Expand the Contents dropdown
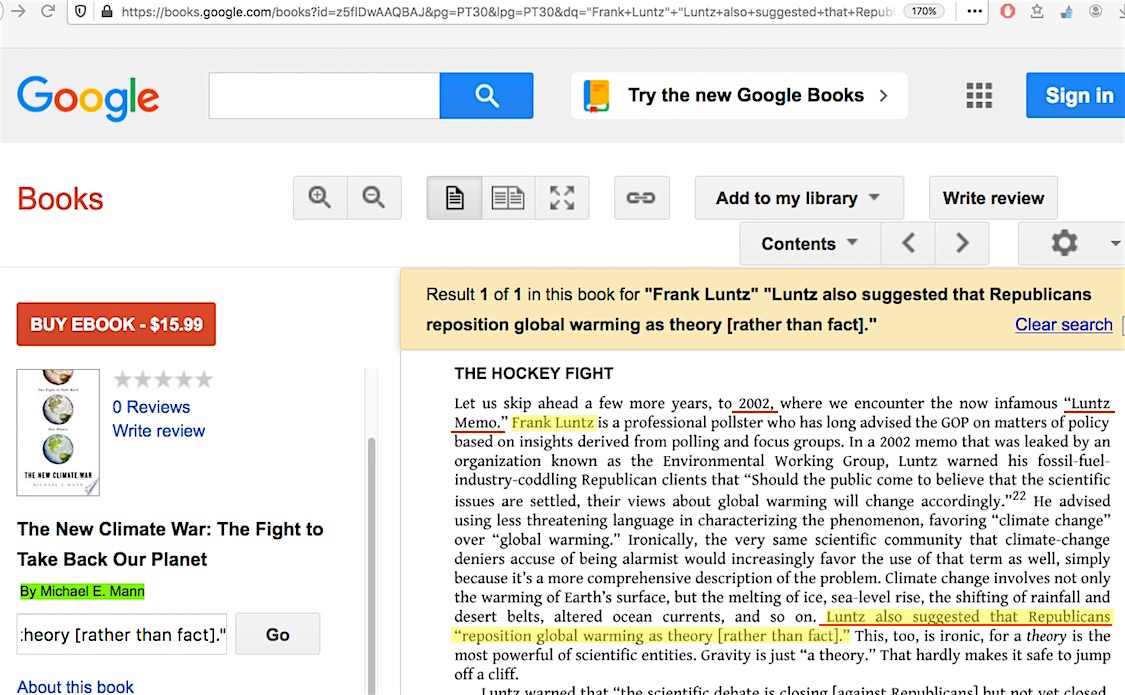This screenshot has height=695, width=1125. coord(809,244)
